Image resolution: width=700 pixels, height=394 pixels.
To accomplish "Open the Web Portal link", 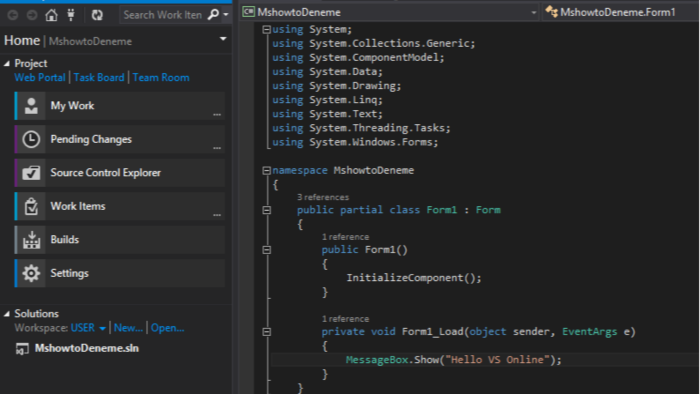I will [x=40, y=78].
